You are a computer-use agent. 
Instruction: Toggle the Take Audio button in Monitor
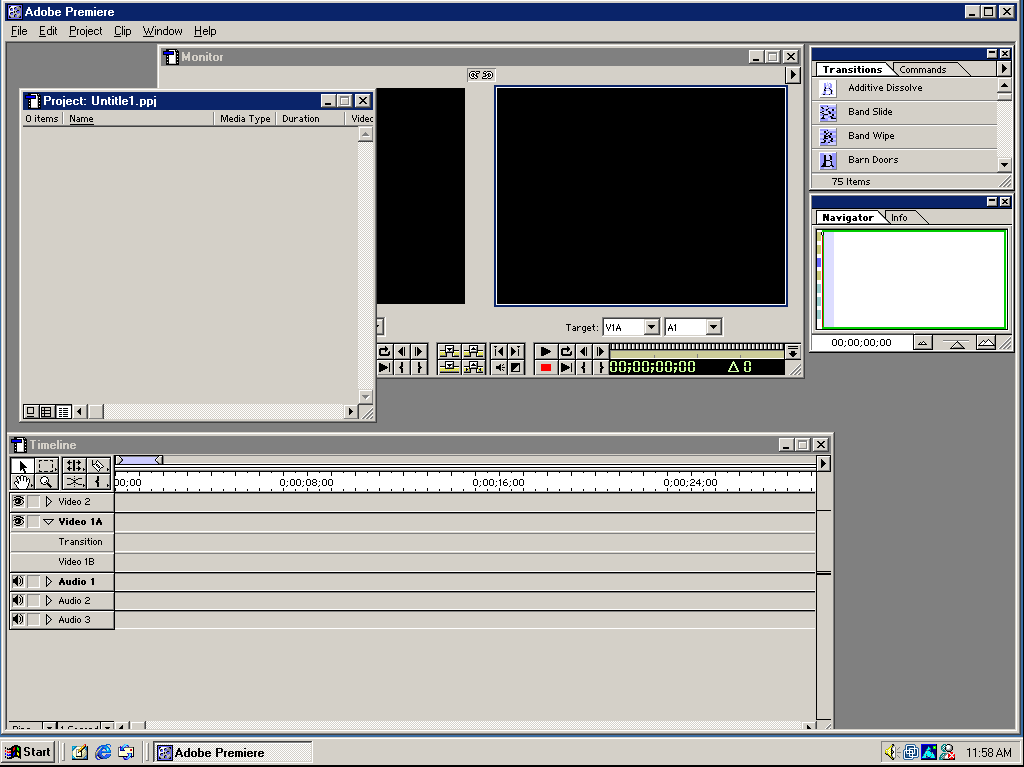[x=500, y=368]
